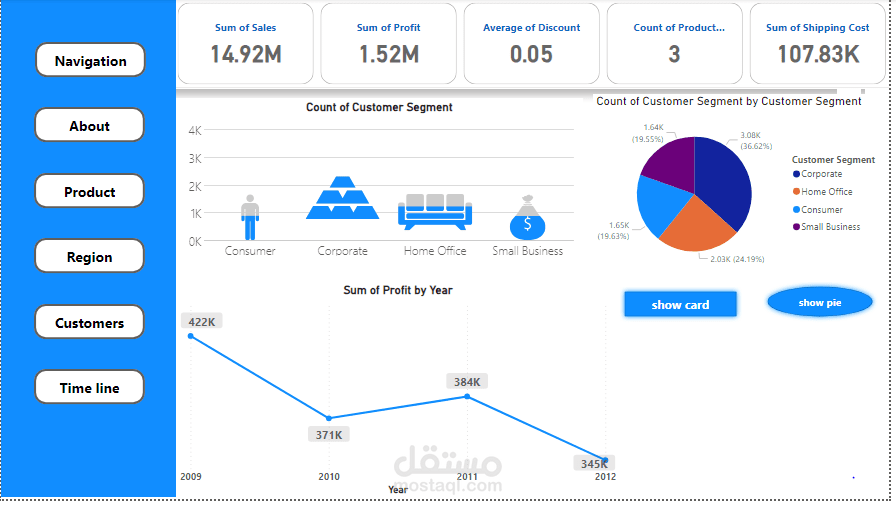Select the Small Business legend color marker
This screenshot has width=896, height=505.
click(796, 227)
